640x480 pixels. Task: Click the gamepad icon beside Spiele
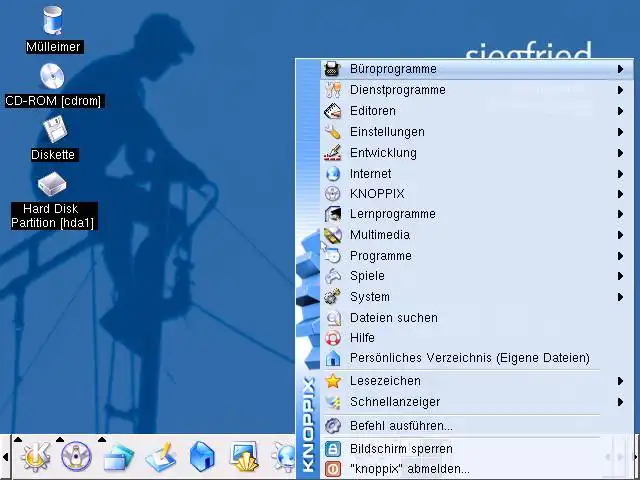tap(333, 276)
